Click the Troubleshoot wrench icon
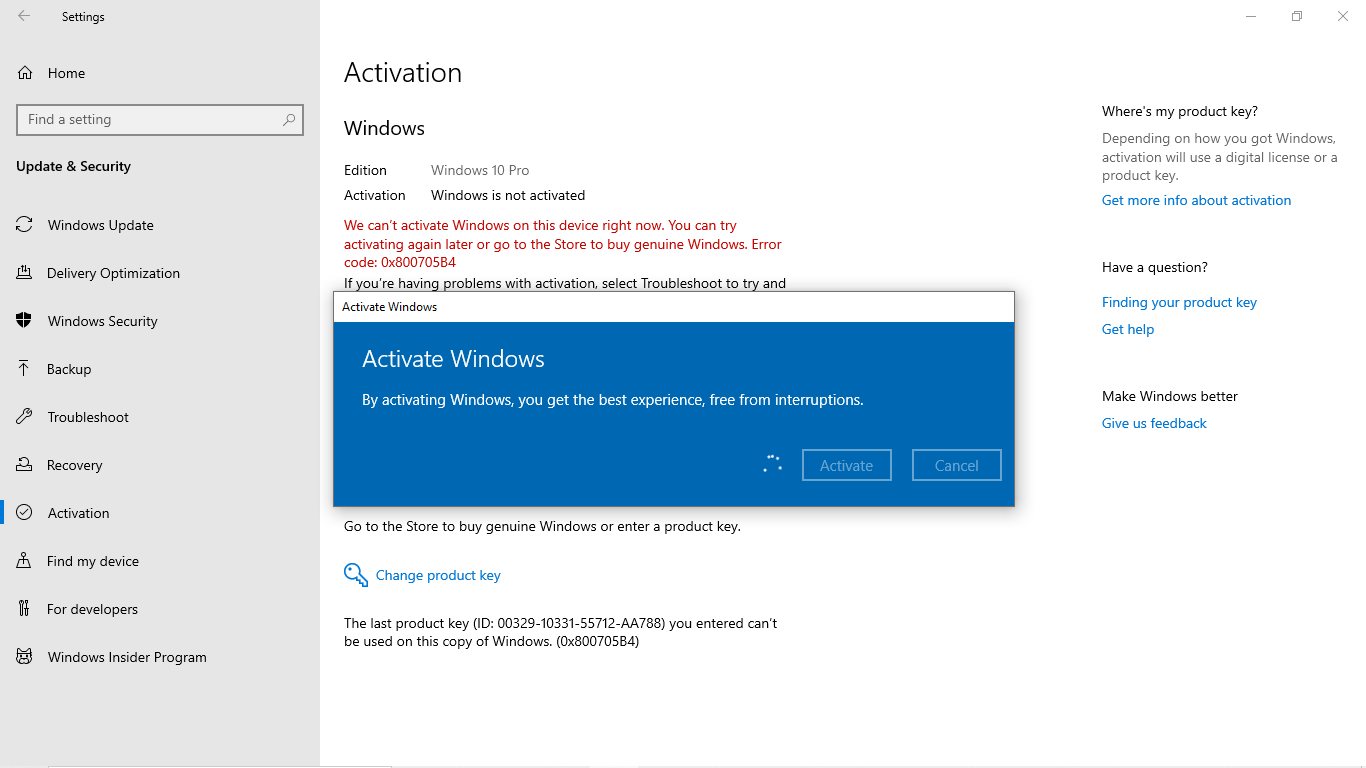Image resolution: width=1366 pixels, height=768 pixels. coord(24,417)
